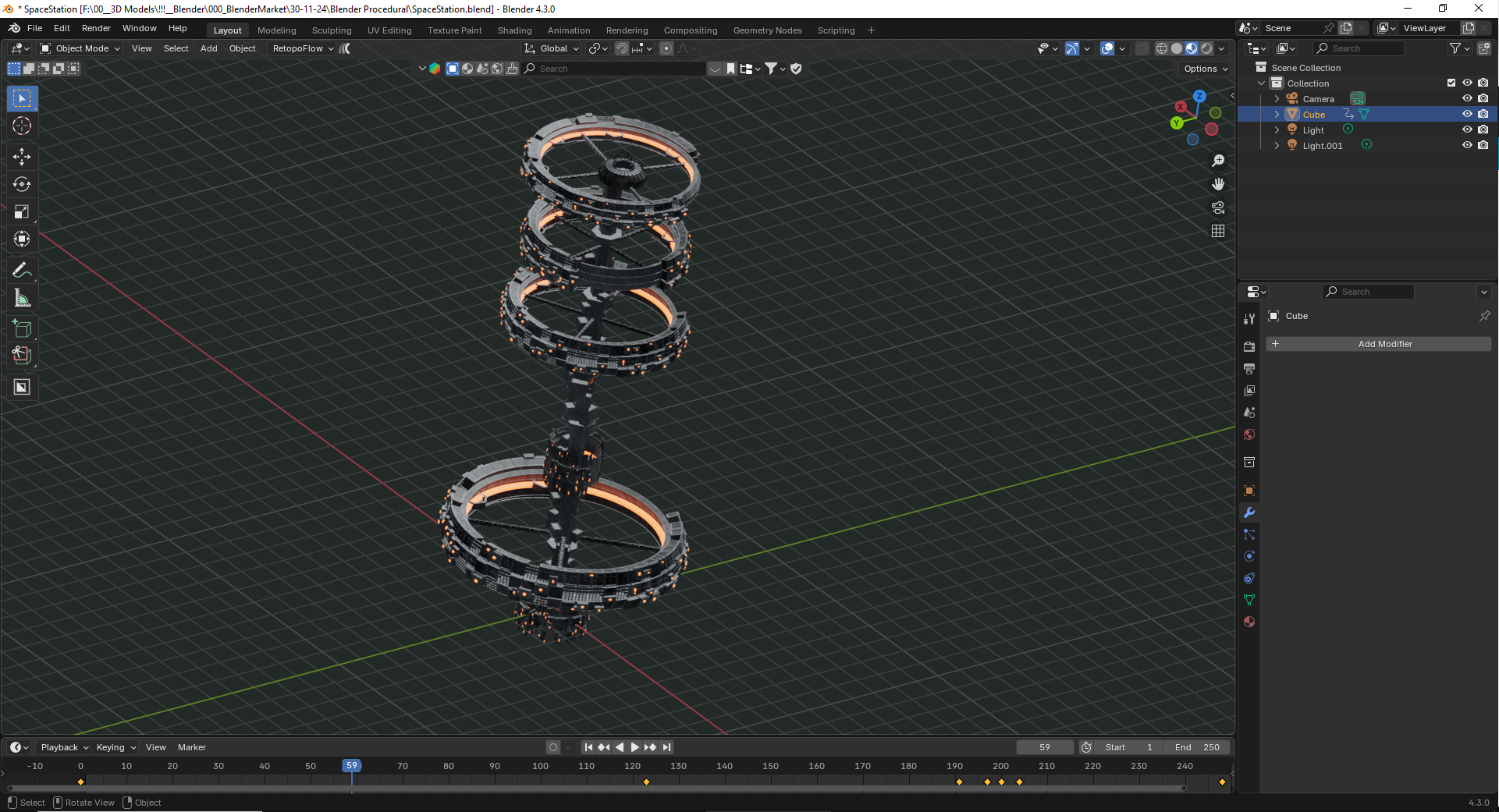Open the File menu
Viewport: 1499px width, 812px height.
point(34,28)
